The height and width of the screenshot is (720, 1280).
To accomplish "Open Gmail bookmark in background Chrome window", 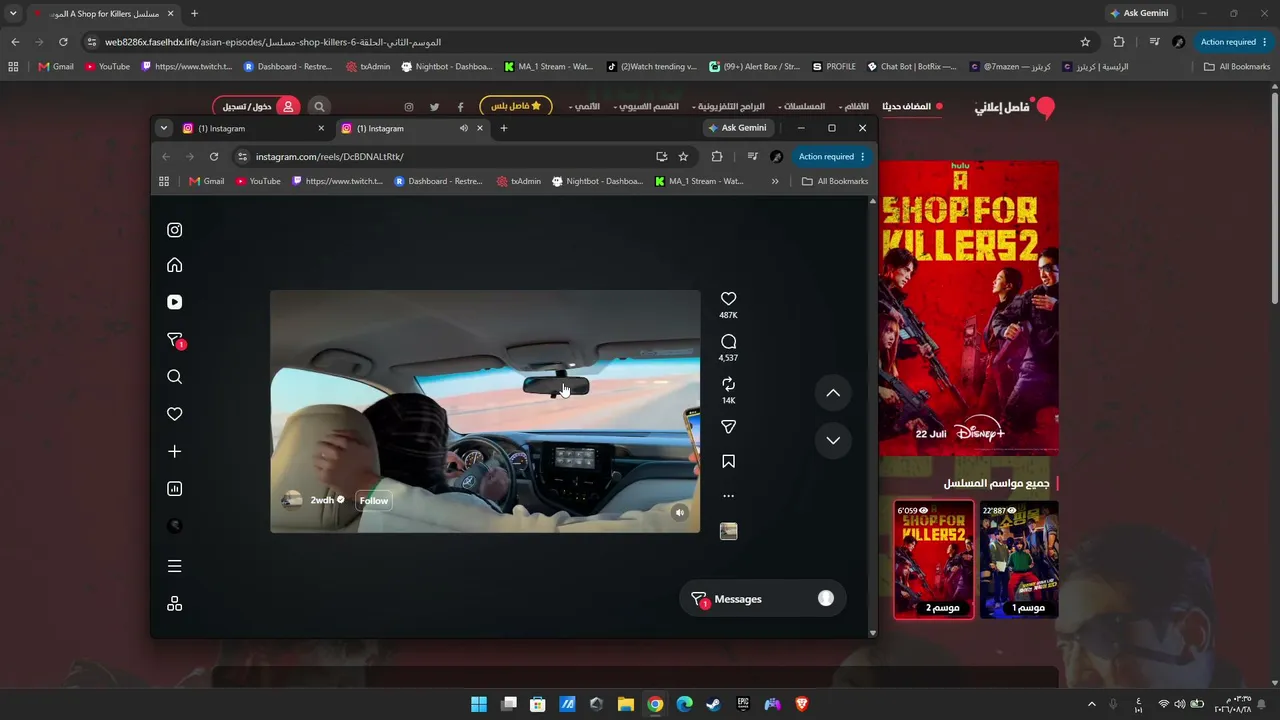I will [56, 67].
